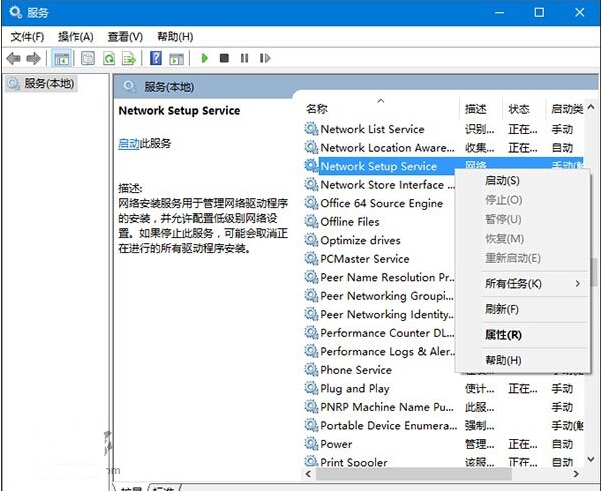Click the Restart Service toolbar icon

(x=263, y=59)
